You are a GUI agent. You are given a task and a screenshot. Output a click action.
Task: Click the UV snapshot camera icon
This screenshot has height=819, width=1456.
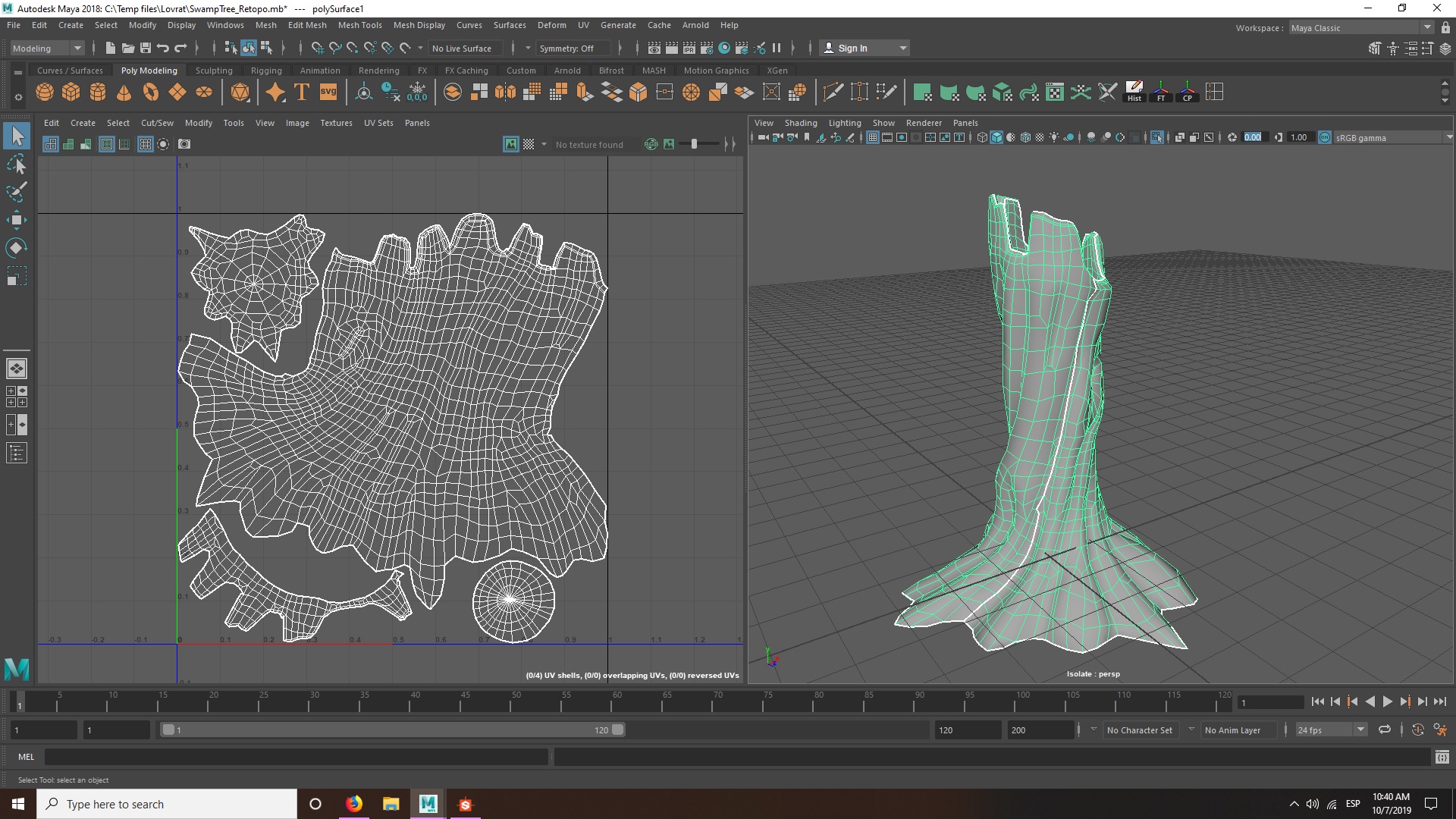pyautogui.click(x=184, y=144)
